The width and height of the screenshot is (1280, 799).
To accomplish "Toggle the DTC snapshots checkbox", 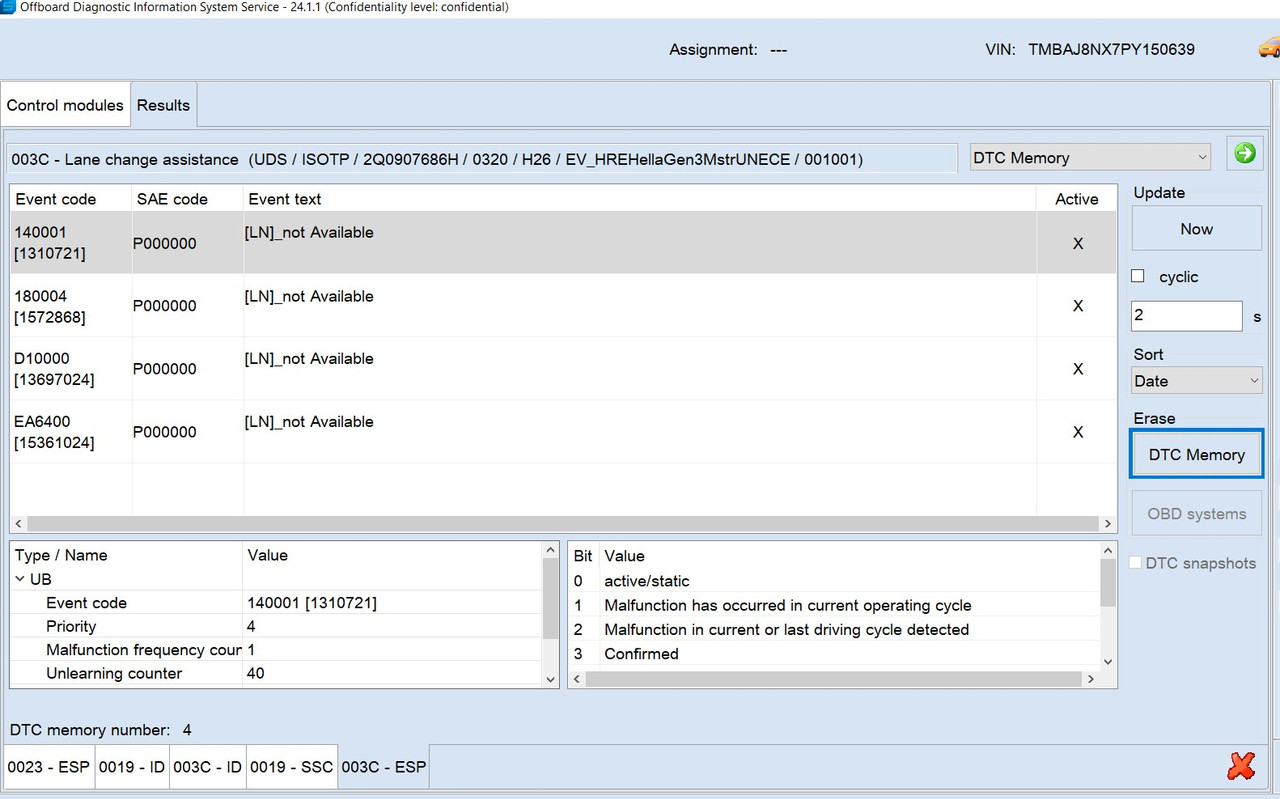I will tap(1135, 563).
